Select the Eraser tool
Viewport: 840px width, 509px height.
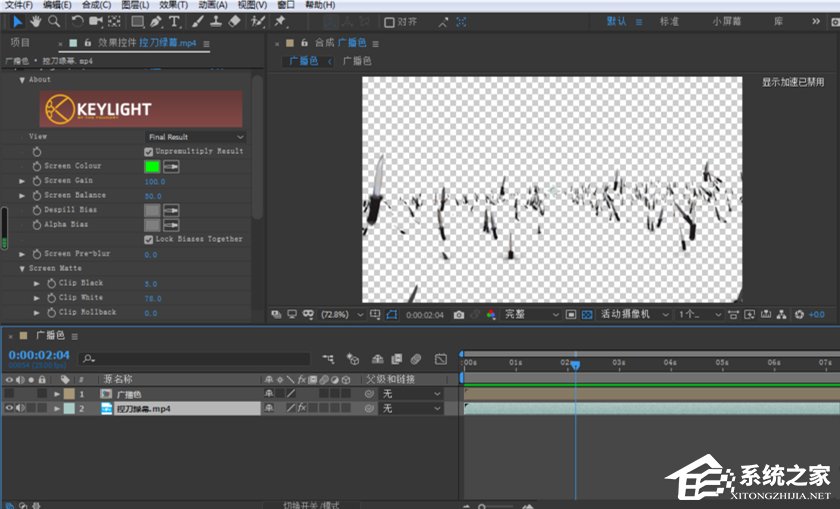(x=235, y=21)
